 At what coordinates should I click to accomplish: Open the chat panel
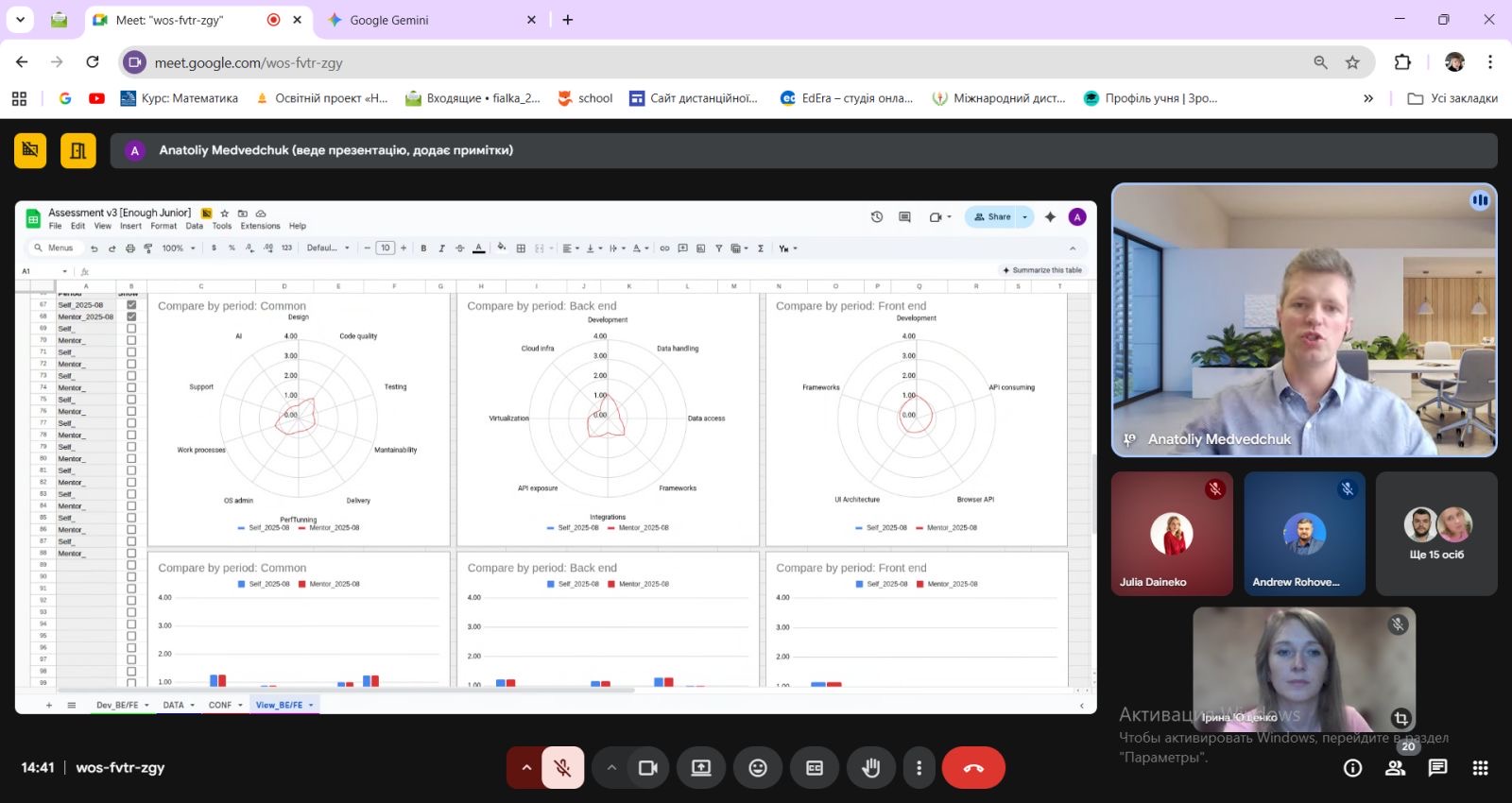point(1437,768)
